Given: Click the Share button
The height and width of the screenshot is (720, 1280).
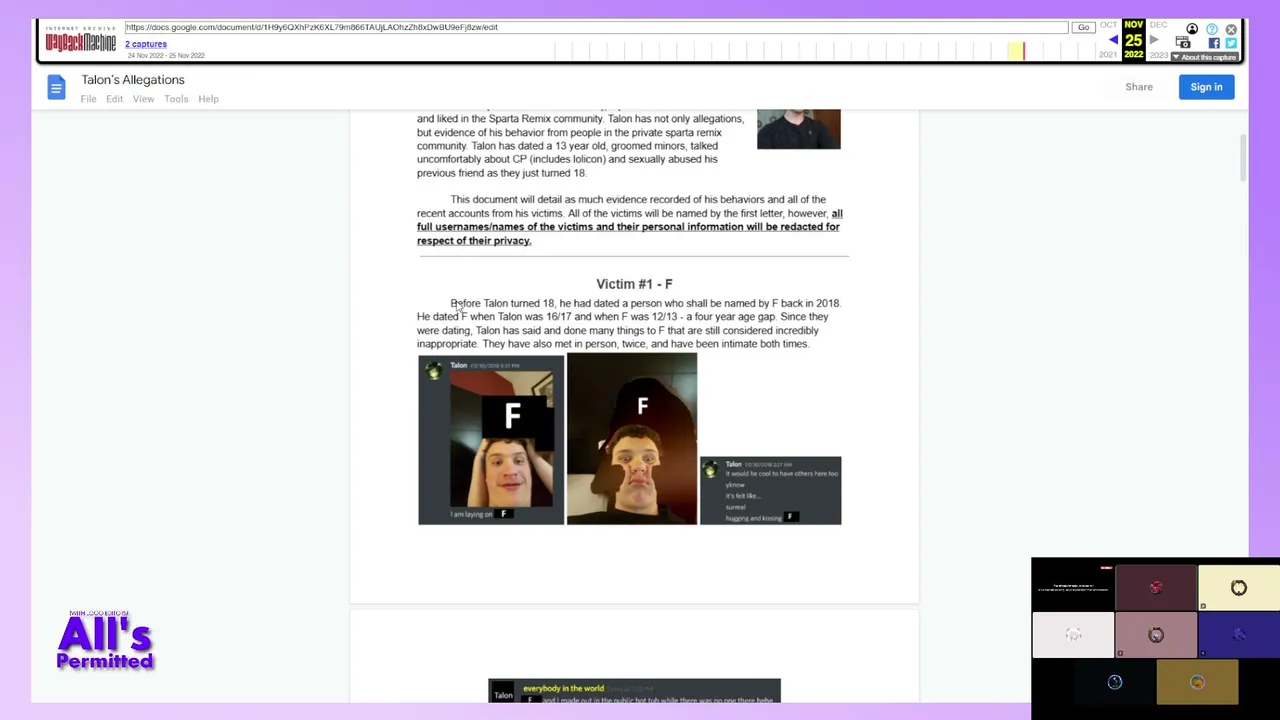Looking at the screenshot, I should pos(1139,87).
